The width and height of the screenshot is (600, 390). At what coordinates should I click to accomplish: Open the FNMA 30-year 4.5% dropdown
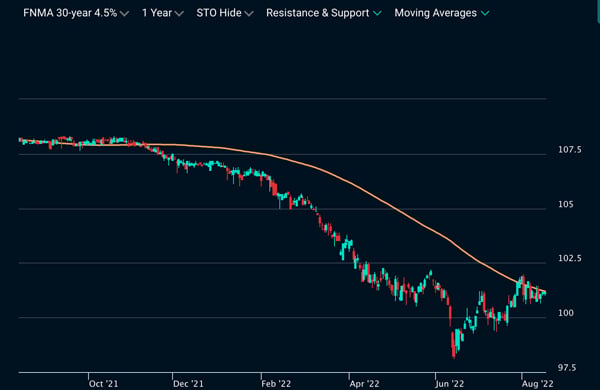click(76, 13)
